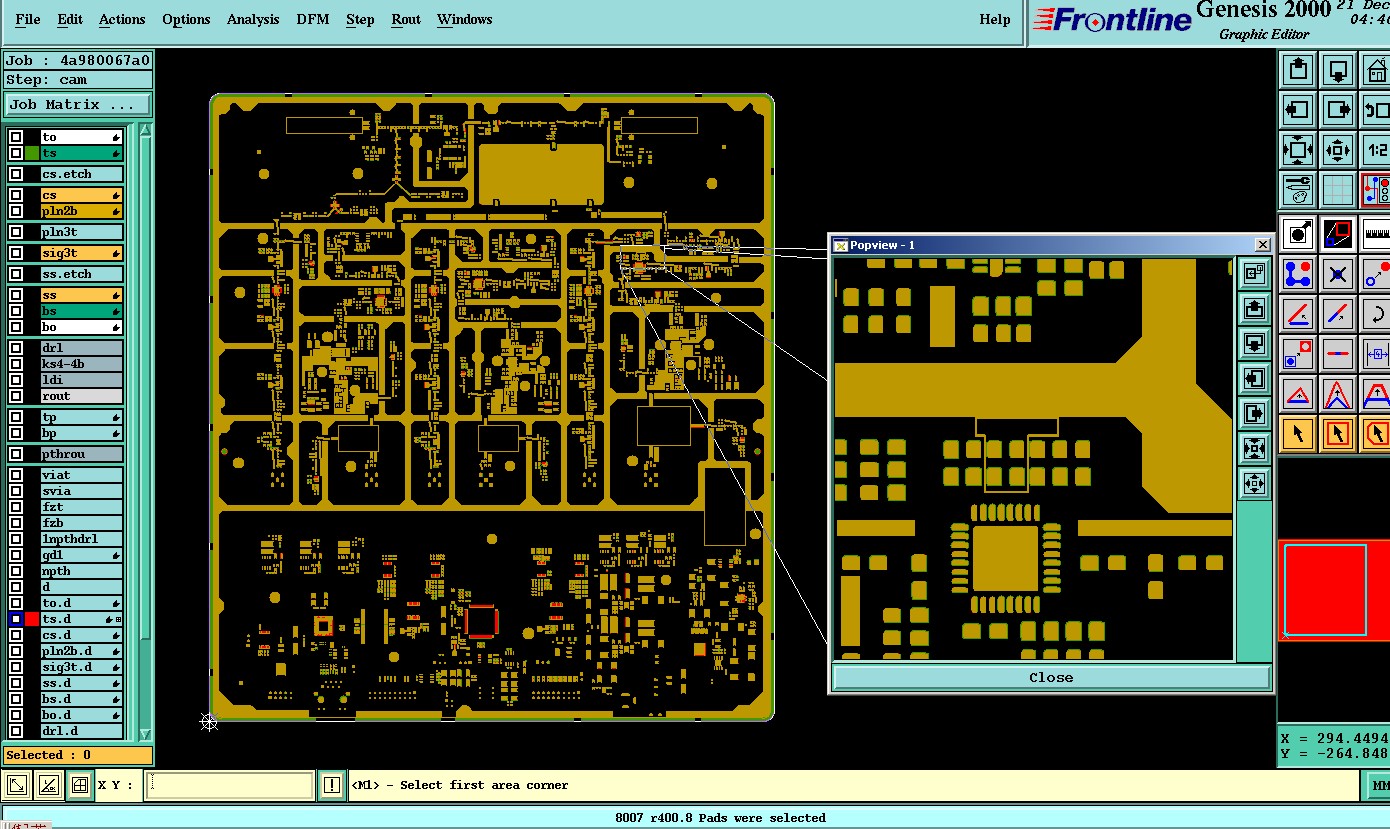The width and height of the screenshot is (1390, 829).
Task: Toggle display checkbox for layer to
Action: [x=16, y=137]
